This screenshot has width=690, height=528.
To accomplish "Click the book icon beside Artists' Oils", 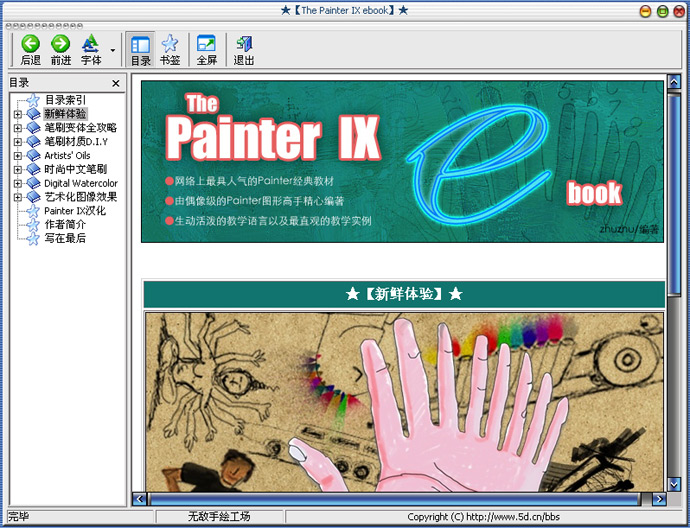I will coord(33,155).
